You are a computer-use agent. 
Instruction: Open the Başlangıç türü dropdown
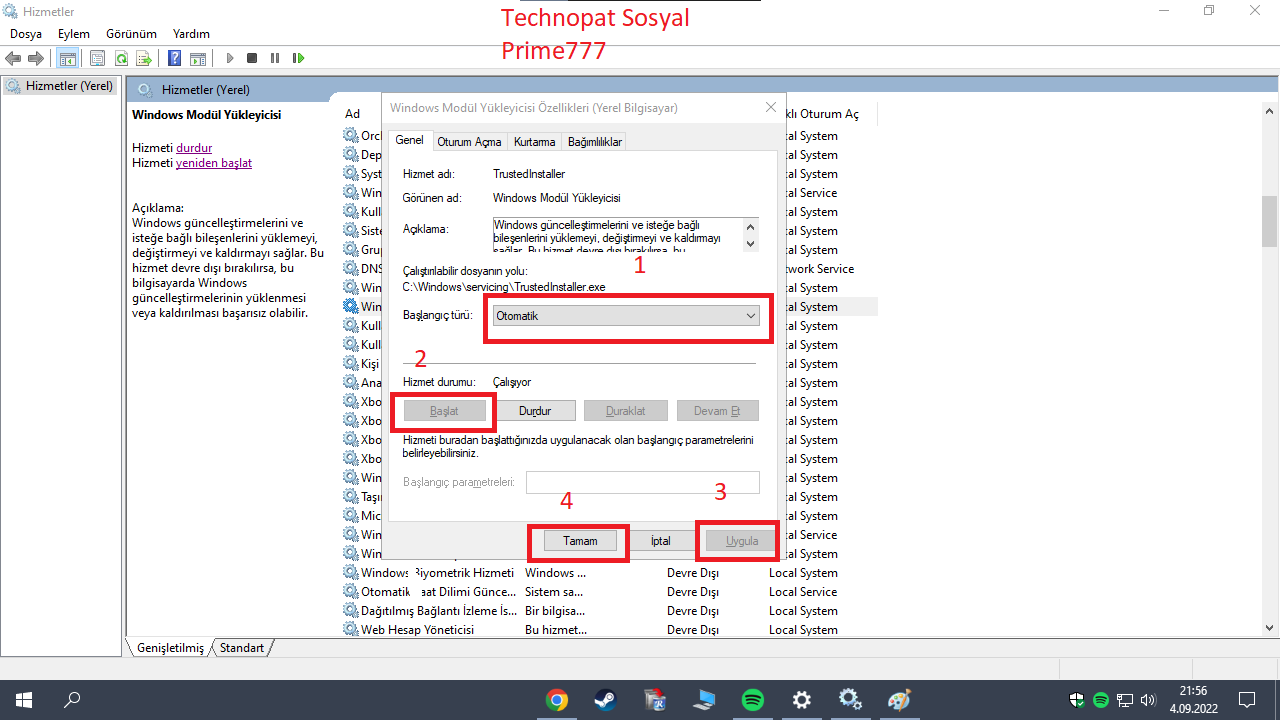(626, 315)
